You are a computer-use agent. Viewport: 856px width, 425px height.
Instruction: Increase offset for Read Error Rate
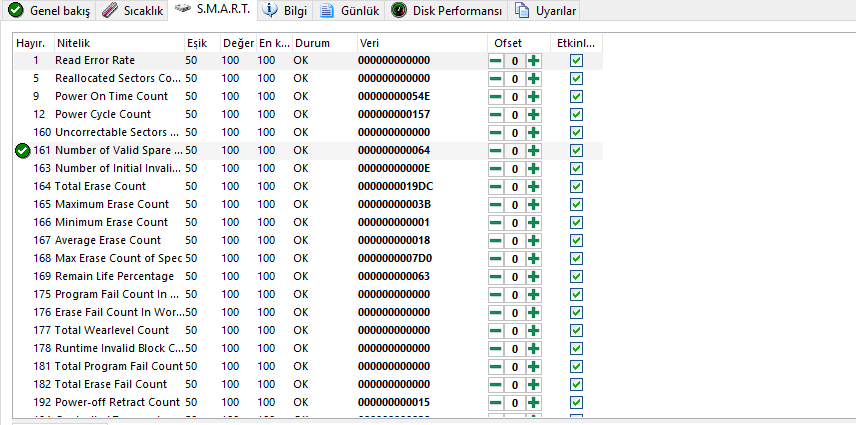534,61
